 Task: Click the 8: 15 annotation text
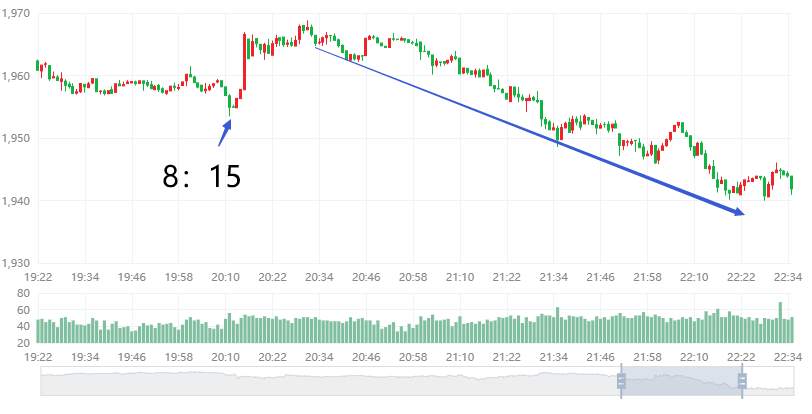click(x=201, y=176)
